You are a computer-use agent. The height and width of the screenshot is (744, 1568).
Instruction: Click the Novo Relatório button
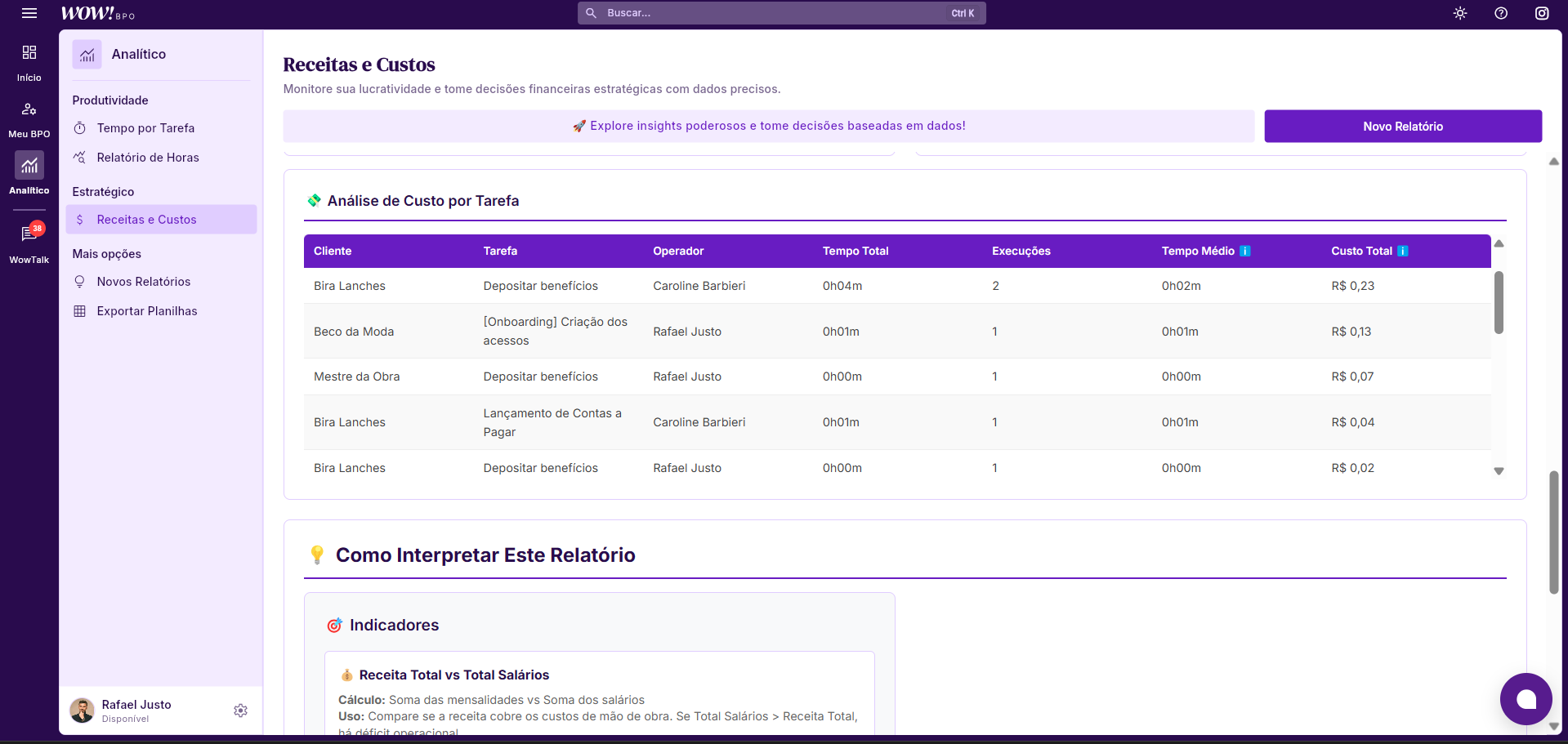click(1403, 127)
